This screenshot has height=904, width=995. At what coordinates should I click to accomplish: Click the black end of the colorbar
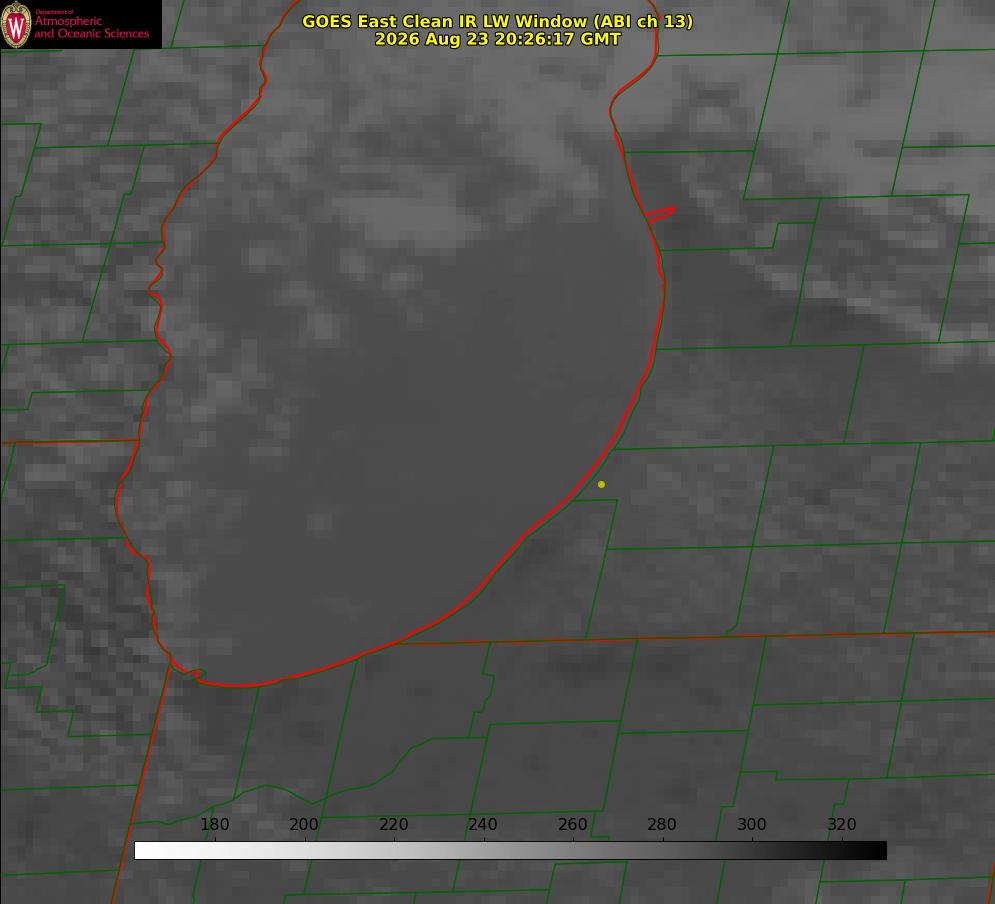click(878, 851)
